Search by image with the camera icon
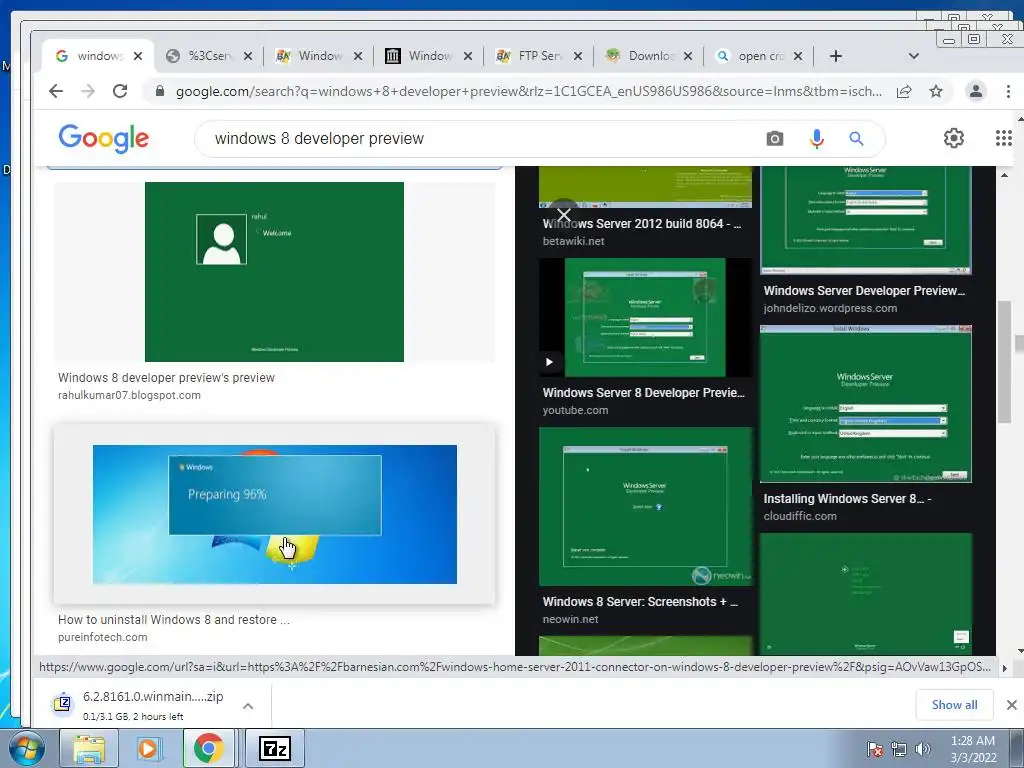 pyautogui.click(x=775, y=138)
